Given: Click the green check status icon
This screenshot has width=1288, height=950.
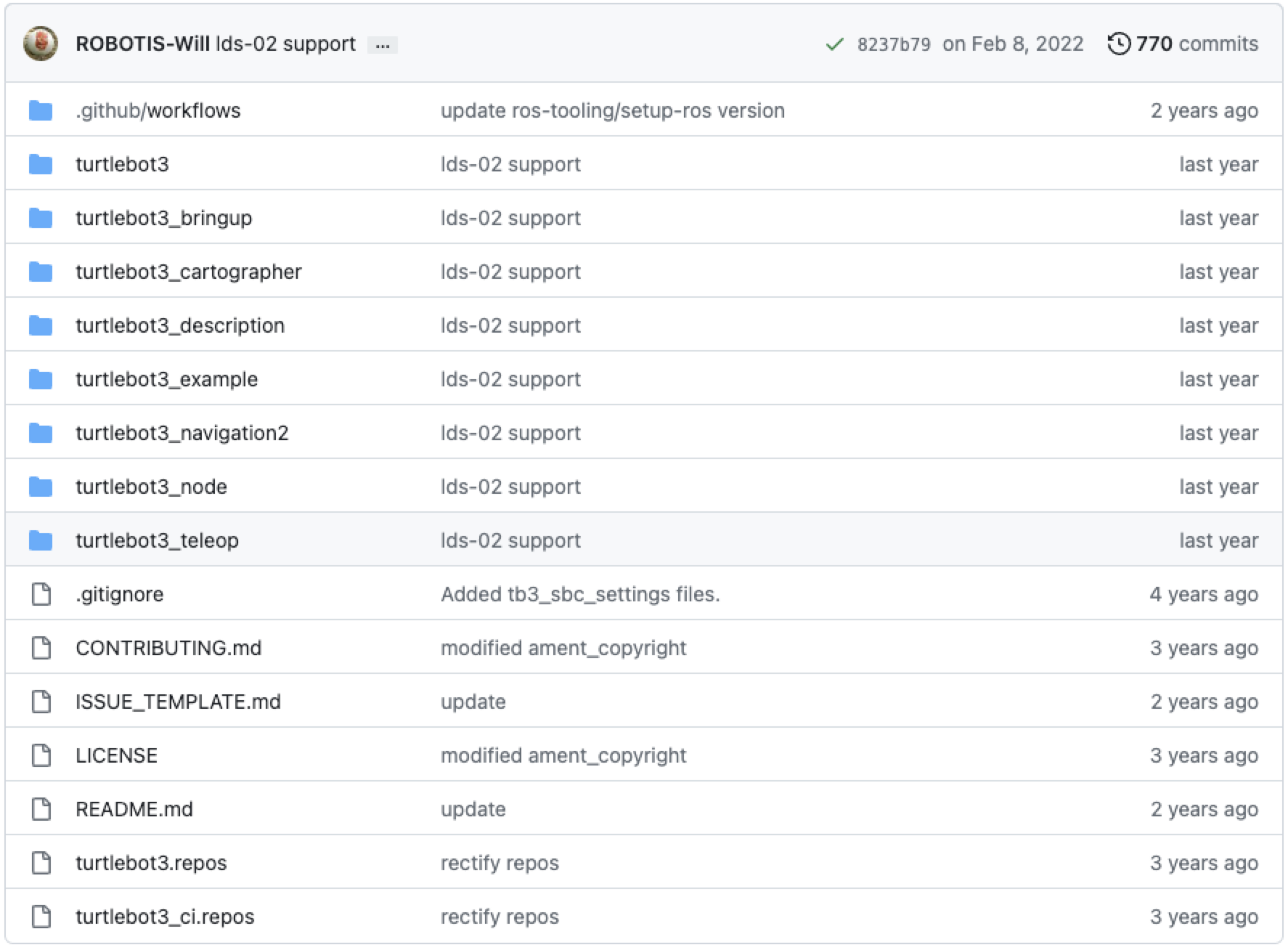Looking at the screenshot, I should (x=835, y=44).
